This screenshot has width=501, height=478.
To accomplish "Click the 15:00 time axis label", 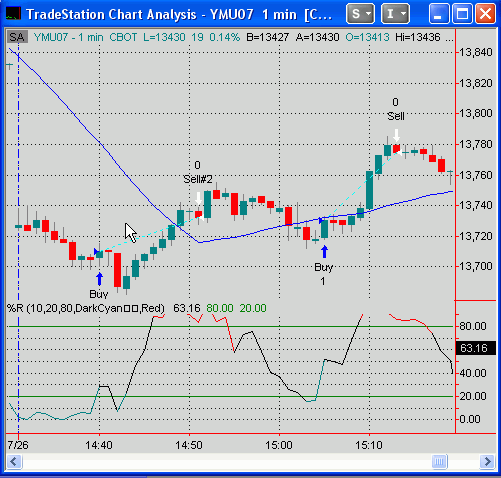I will coord(279,445).
